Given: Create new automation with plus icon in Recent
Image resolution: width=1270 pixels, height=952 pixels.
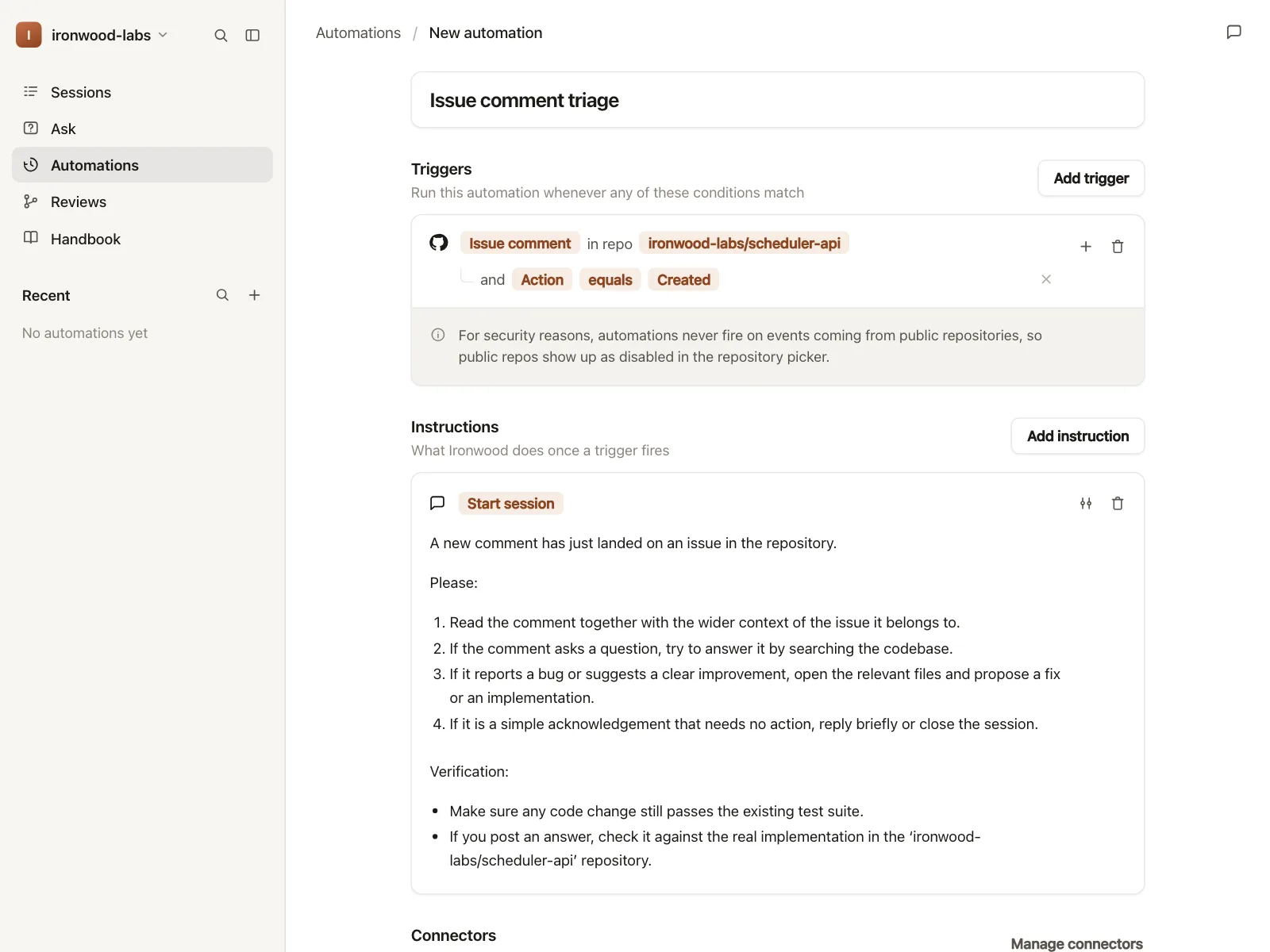Looking at the screenshot, I should coord(254,295).
